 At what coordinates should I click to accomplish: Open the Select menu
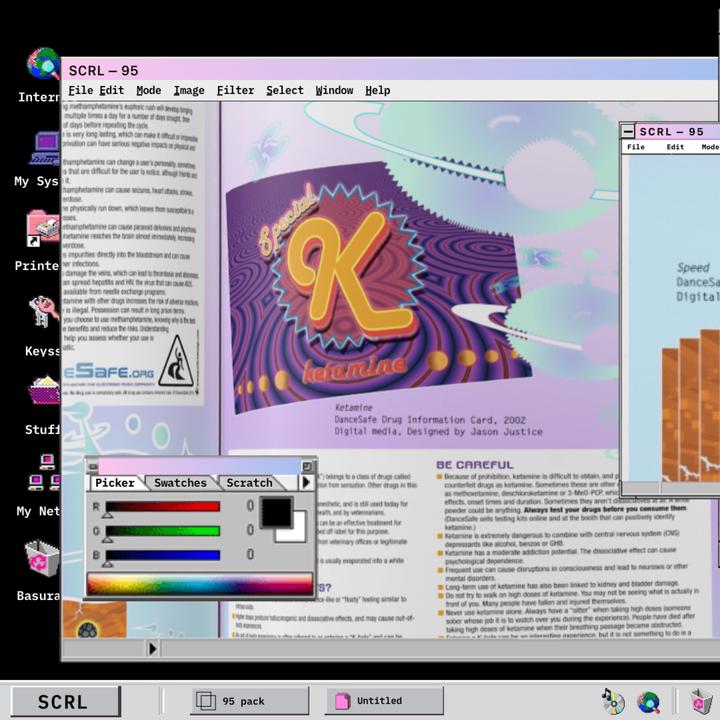tap(285, 90)
